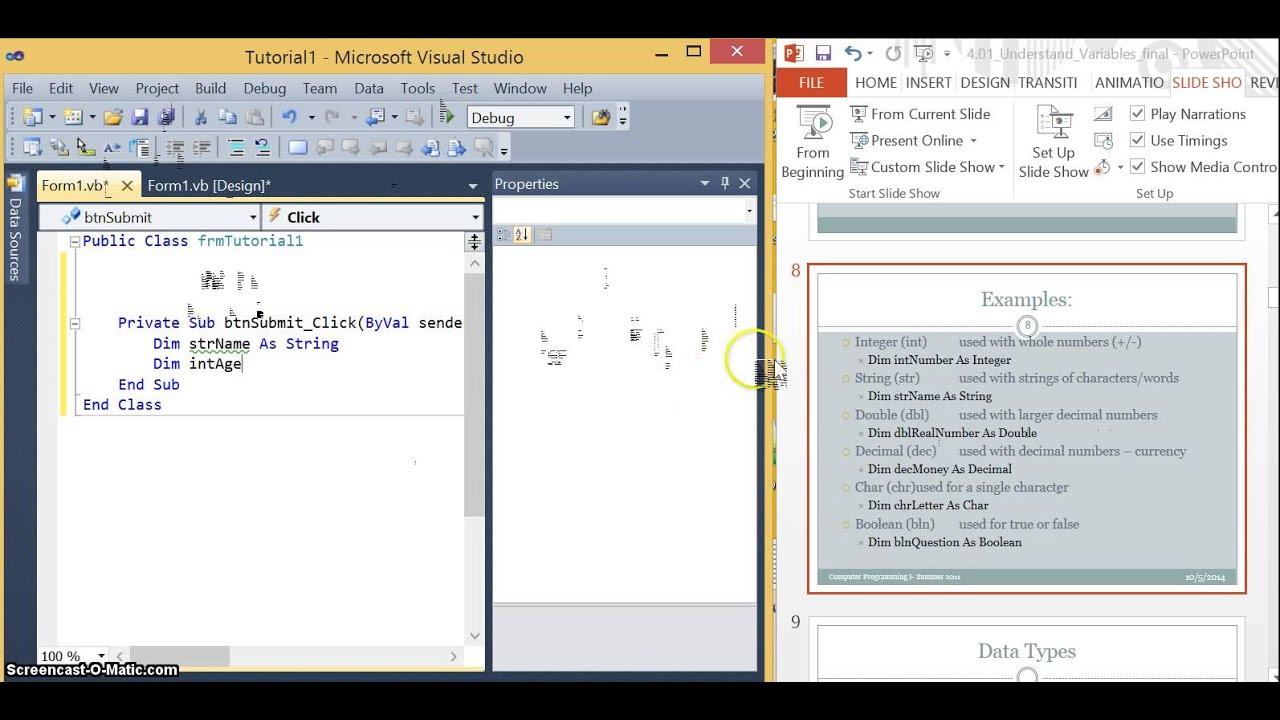Click Alphabetical sort icon in Properties panel

[521, 235]
